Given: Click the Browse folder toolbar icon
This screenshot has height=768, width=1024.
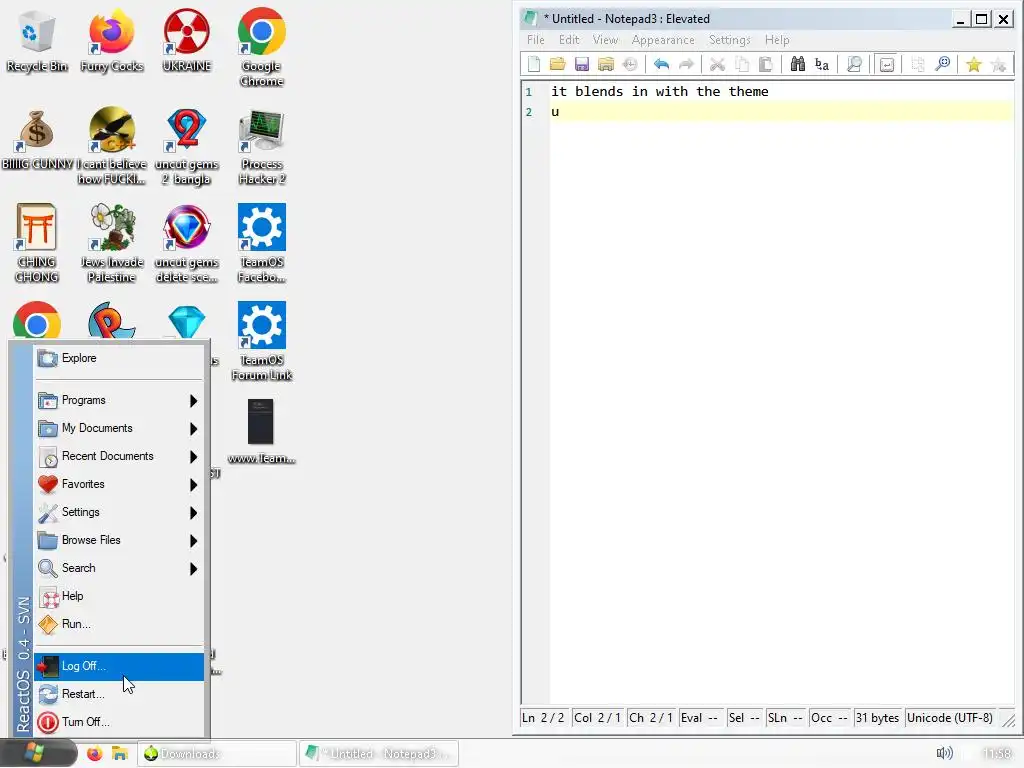Looking at the screenshot, I should [x=606, y=64].
